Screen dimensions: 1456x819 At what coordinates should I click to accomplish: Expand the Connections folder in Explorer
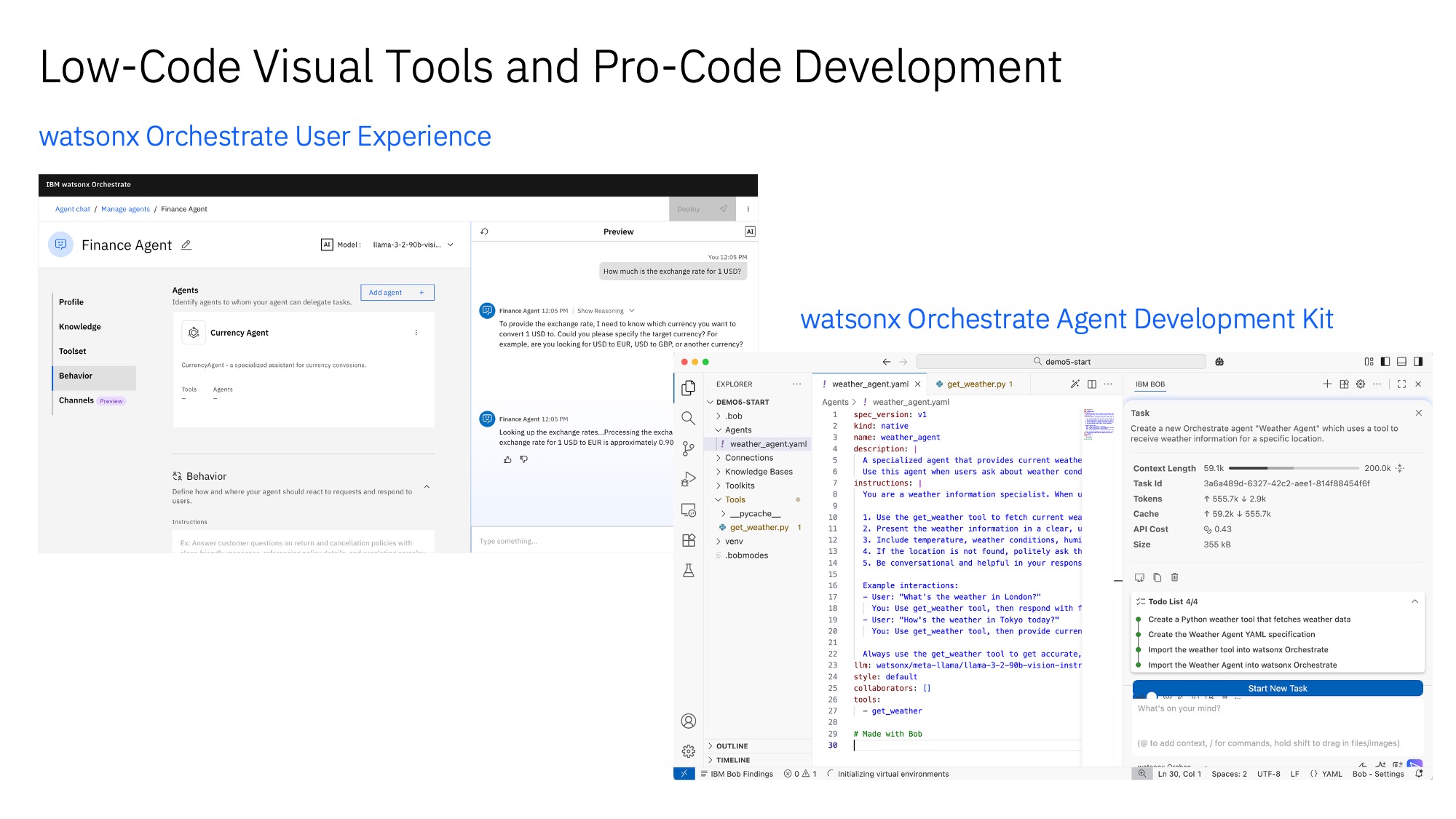click(x=748, y=458)
